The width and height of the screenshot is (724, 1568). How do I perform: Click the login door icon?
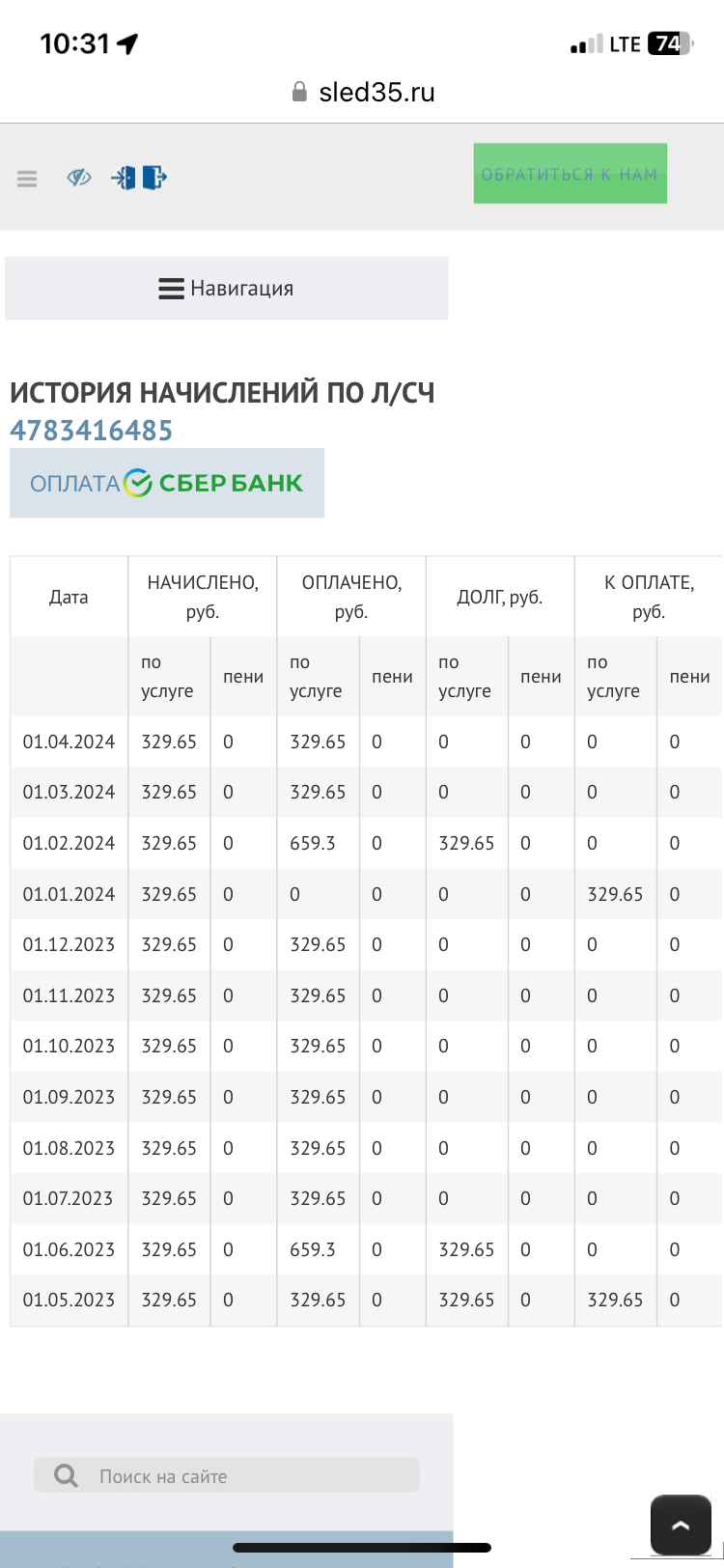[x=123, y=178]
